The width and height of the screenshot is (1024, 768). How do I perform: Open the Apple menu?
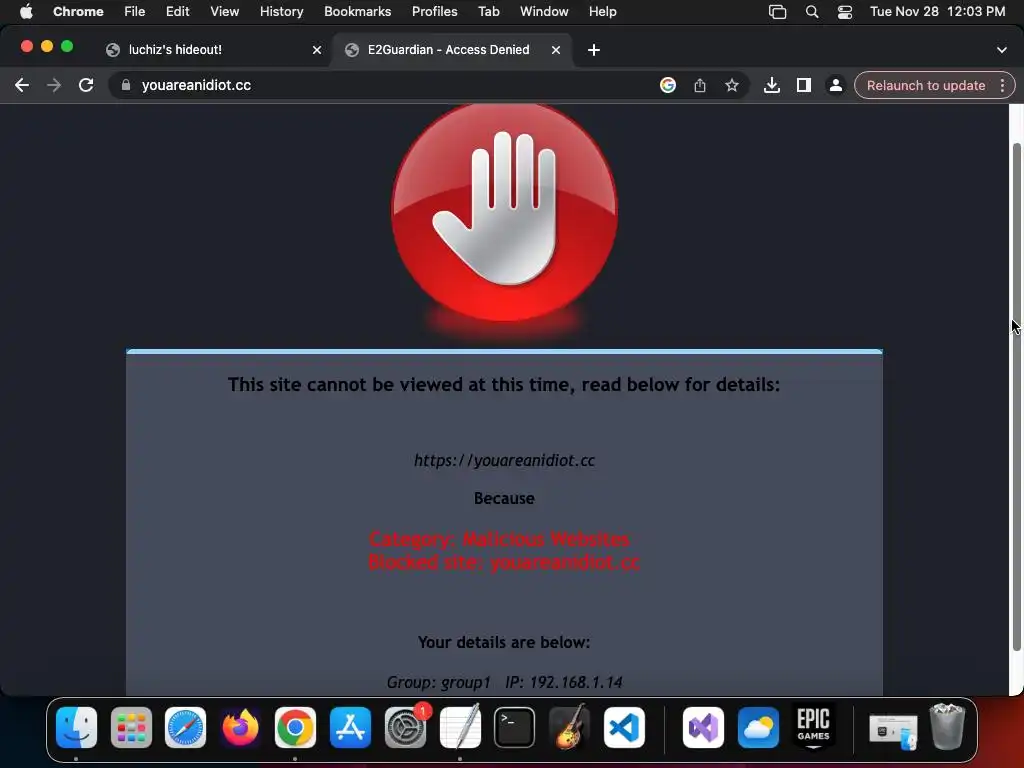click(26, 12)
